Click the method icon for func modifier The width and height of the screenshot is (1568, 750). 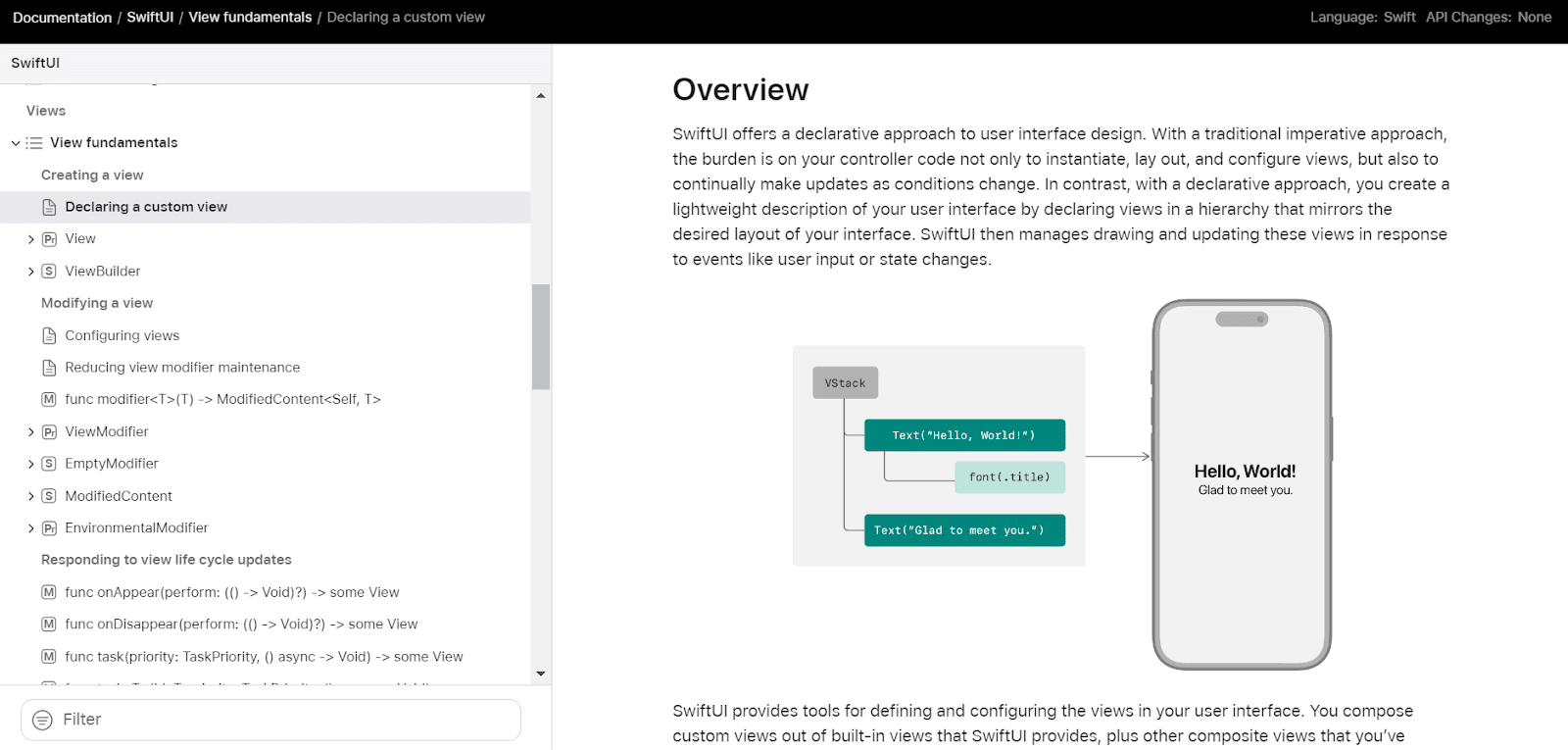click(49, 399)
